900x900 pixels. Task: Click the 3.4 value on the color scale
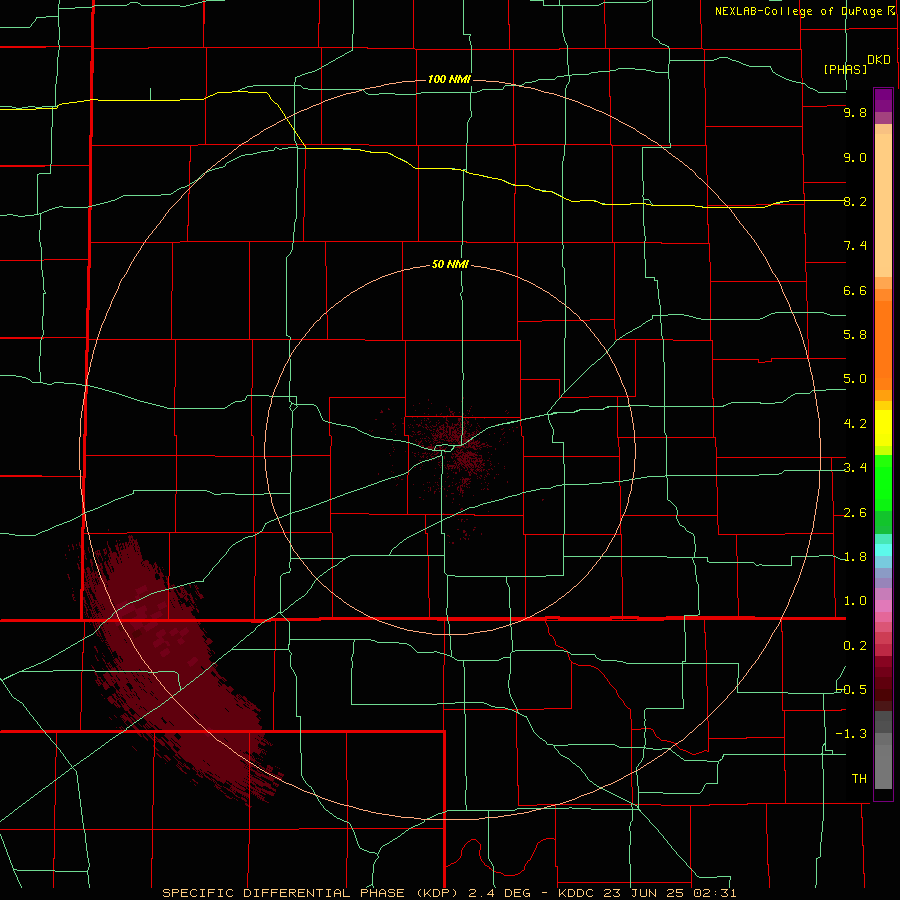[855, 468]
